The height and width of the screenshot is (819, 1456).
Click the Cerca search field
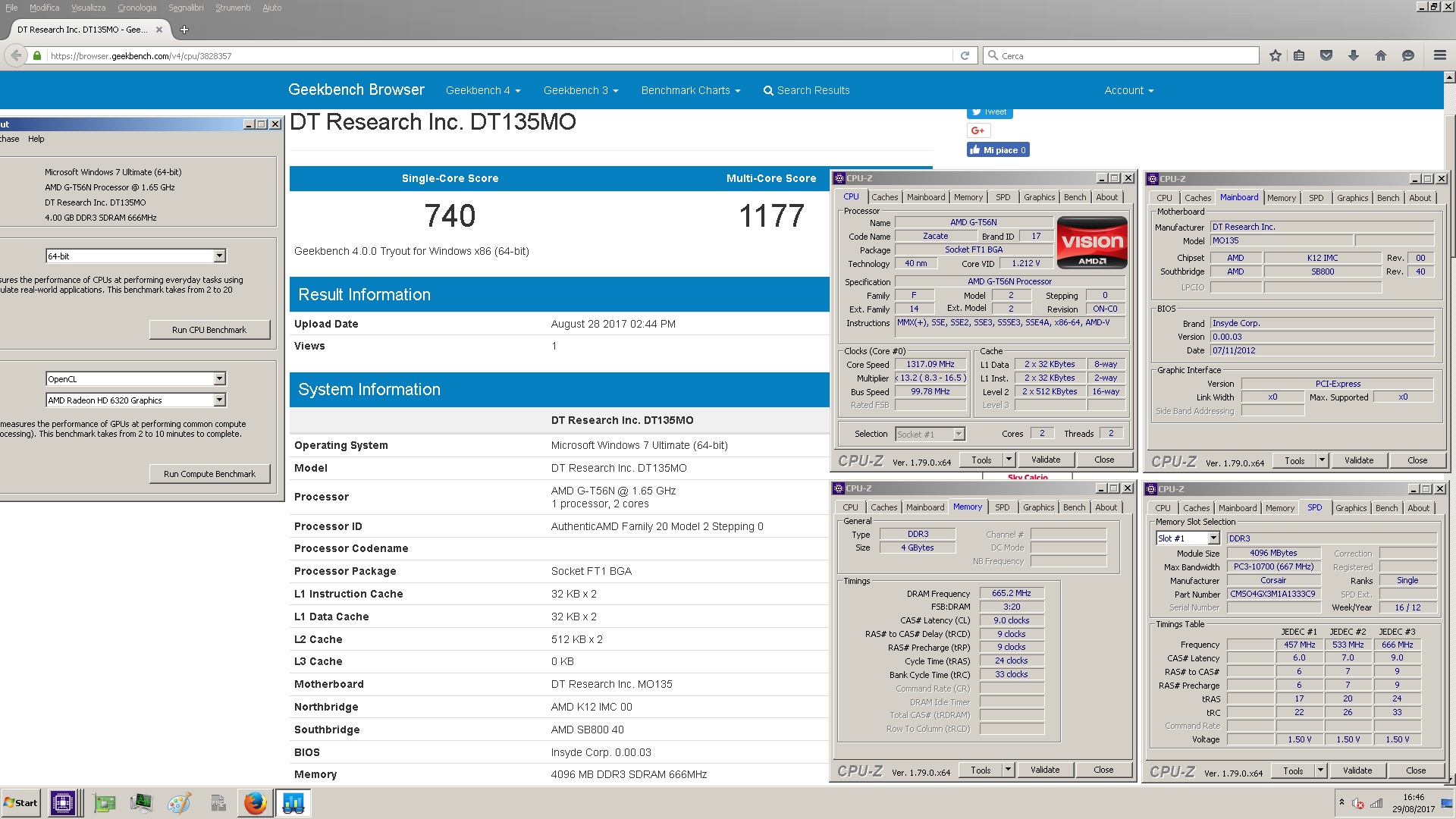click(x=1121, y=56)
